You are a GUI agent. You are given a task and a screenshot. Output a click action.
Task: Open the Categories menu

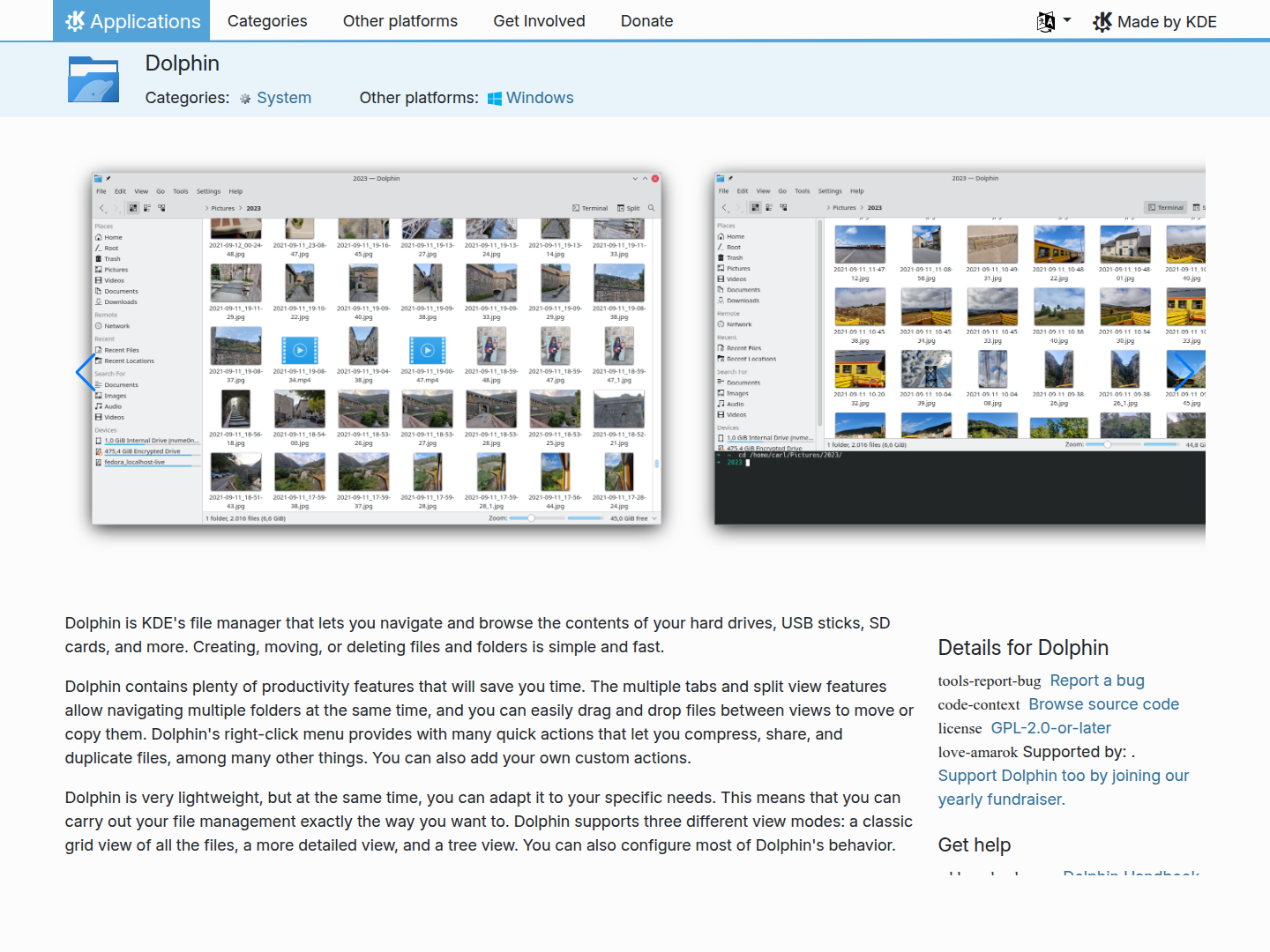click(x=267, y=21)
